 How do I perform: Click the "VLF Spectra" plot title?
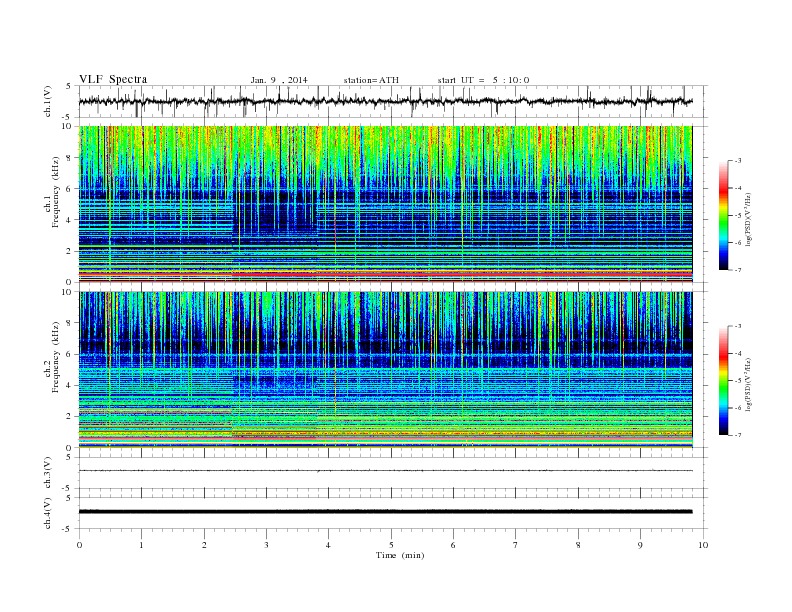pyautogui.click(x=113, y=79)
